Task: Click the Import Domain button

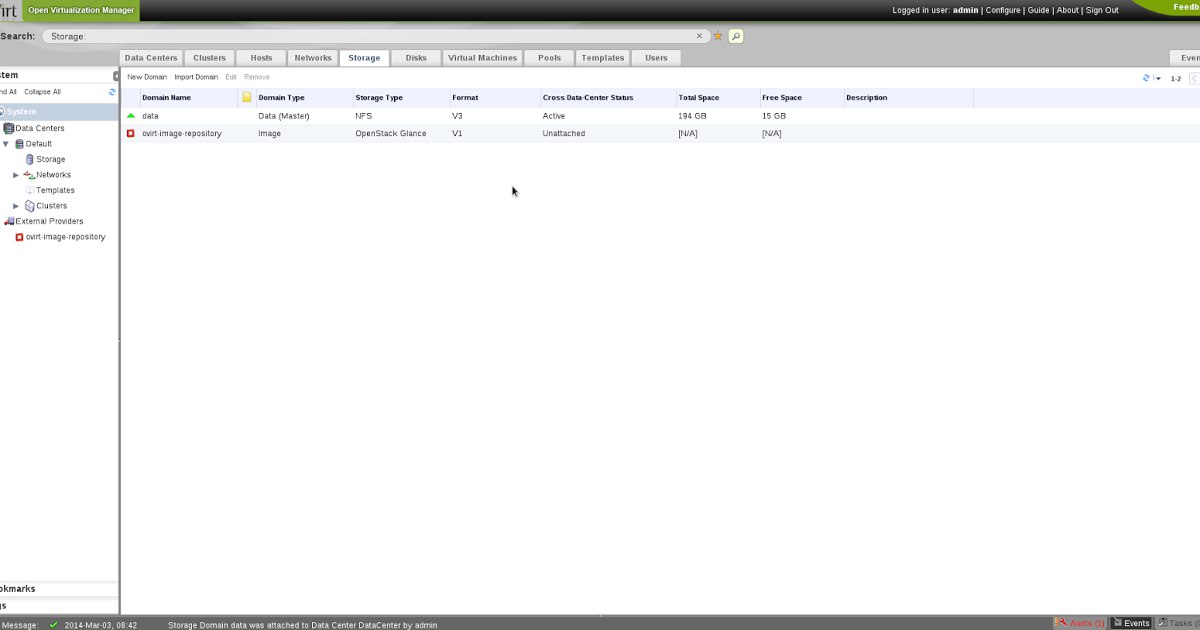Action: [196, 77]
